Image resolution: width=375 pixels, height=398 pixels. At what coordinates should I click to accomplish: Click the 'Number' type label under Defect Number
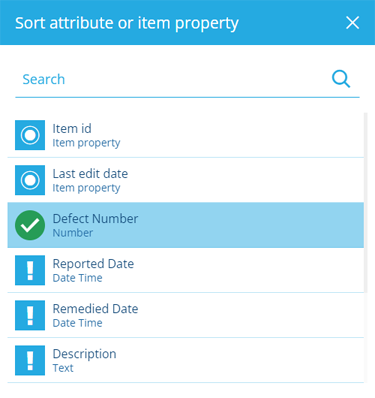point(73,233)
